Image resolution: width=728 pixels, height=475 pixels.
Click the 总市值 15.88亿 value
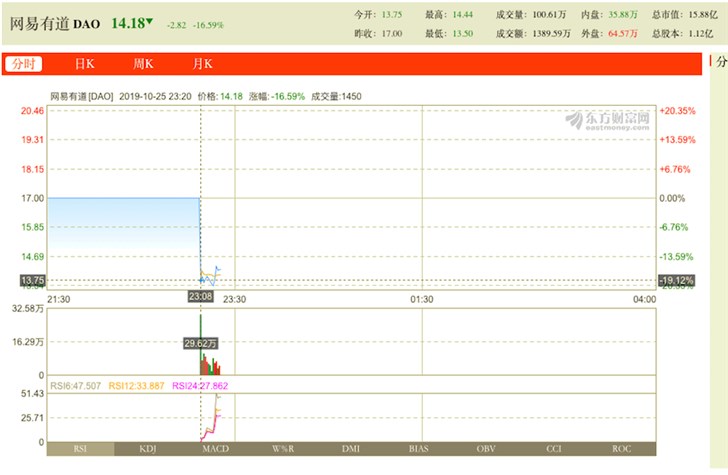pyautogui.click(x=703, y=14)
